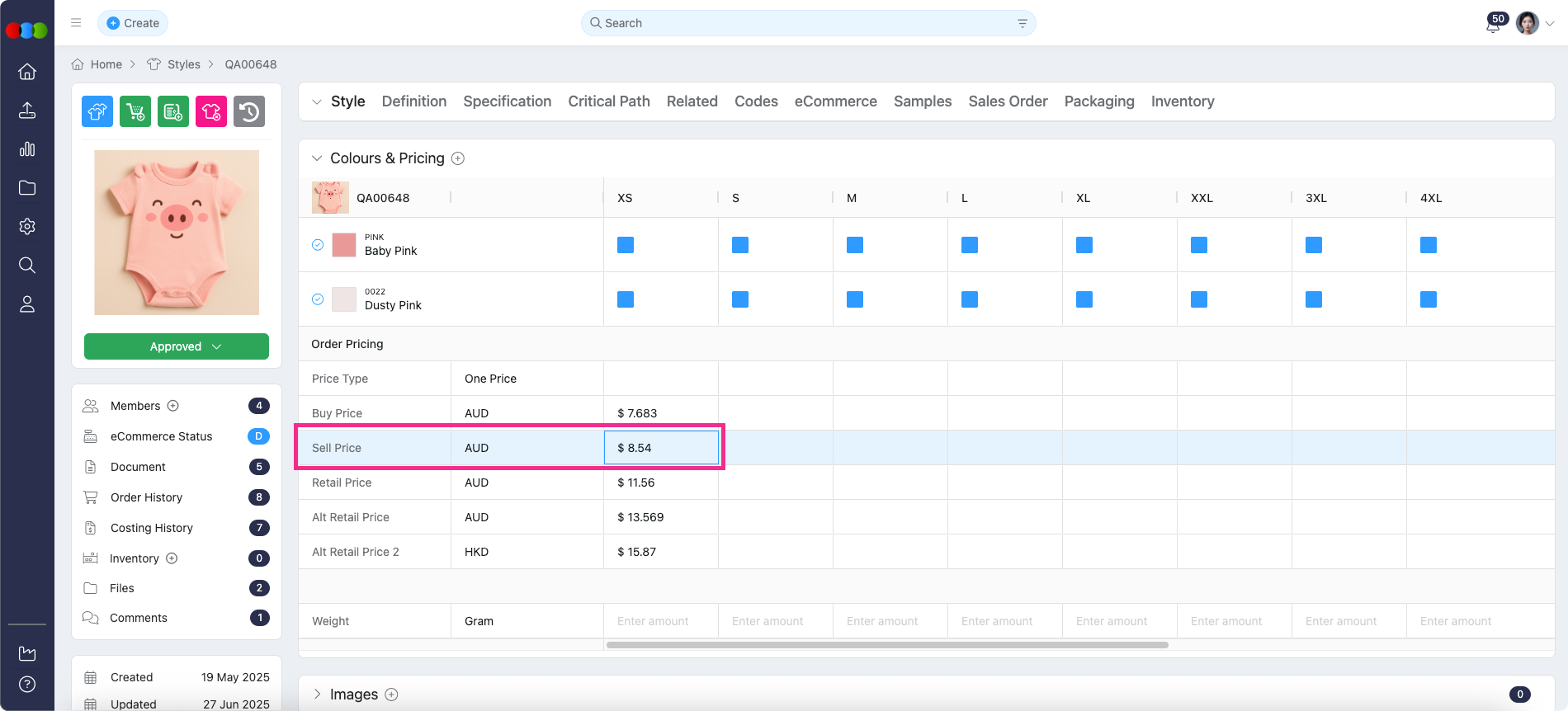Click the settings gear icon in sidebar

[27, 227]
